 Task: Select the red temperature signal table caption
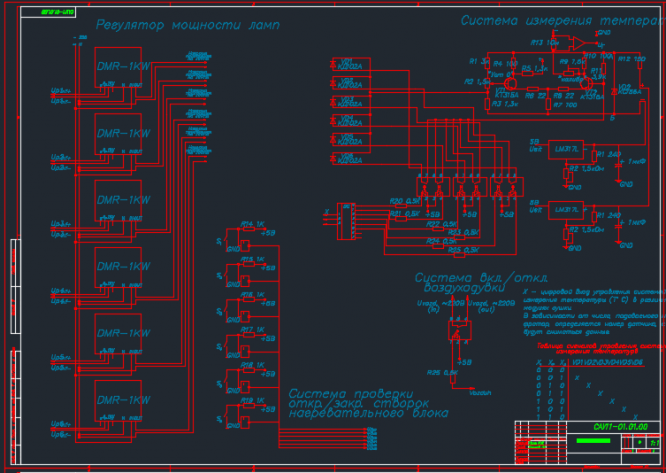pos(601,349)
